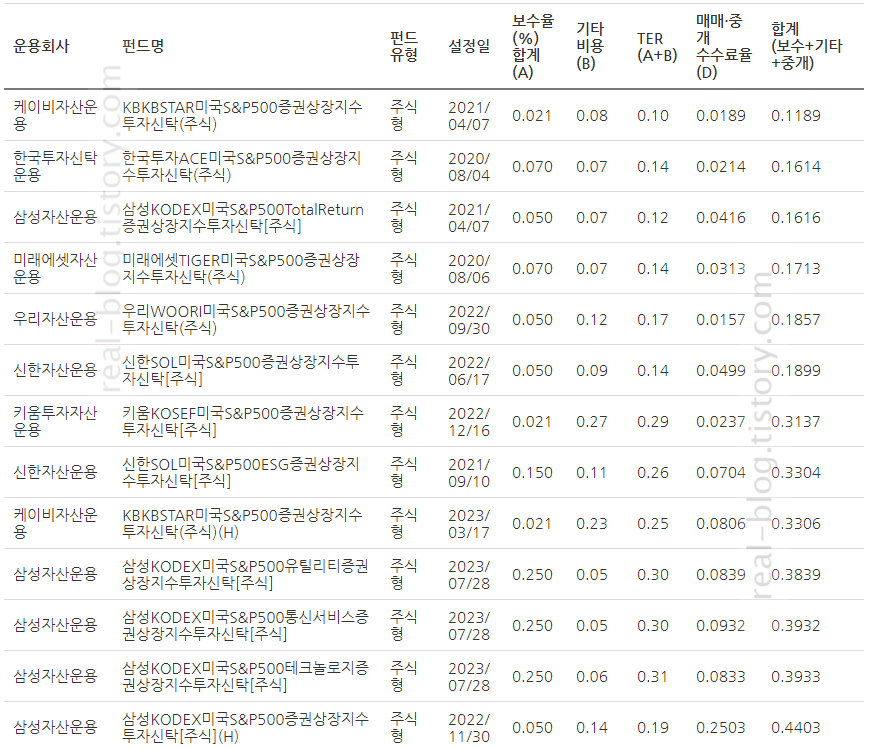871x749 pixels.
Task: Select fund KBKBSTAR미국S&P500 (주식)(H)
Action: click(x=242, y=523)
